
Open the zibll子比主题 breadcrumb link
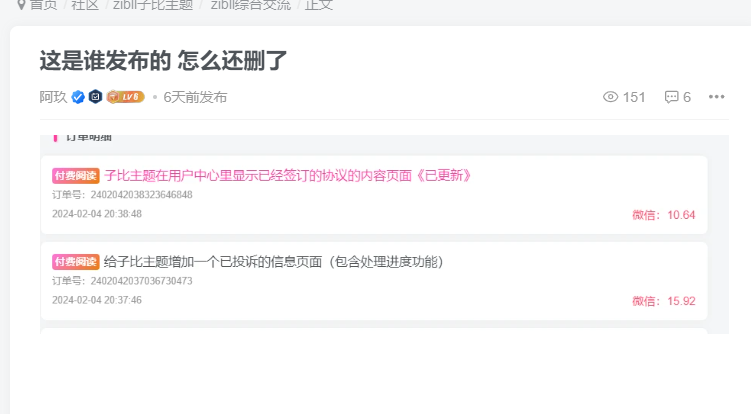click(153, 5)
